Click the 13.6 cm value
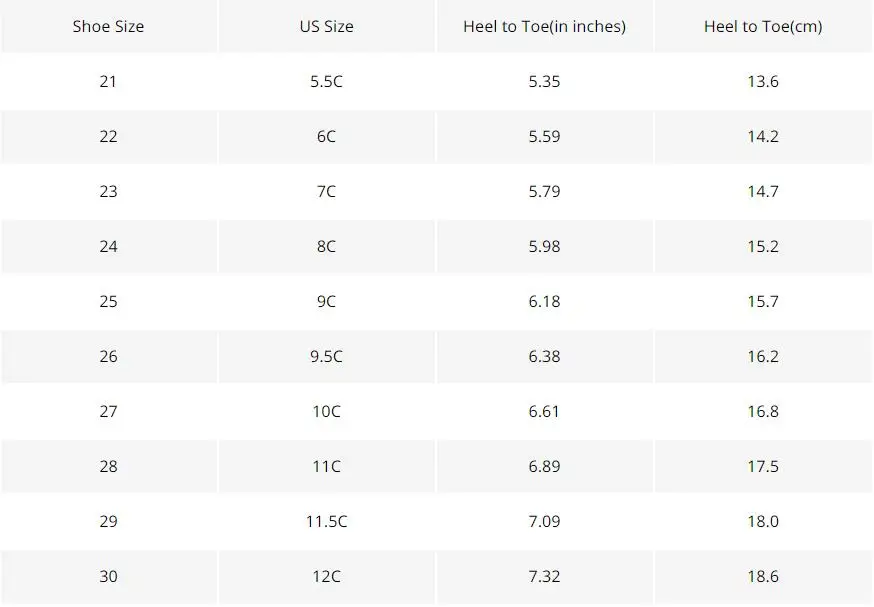Image resolution: width=874 pixels, height=607 pixels. [763, 81]
